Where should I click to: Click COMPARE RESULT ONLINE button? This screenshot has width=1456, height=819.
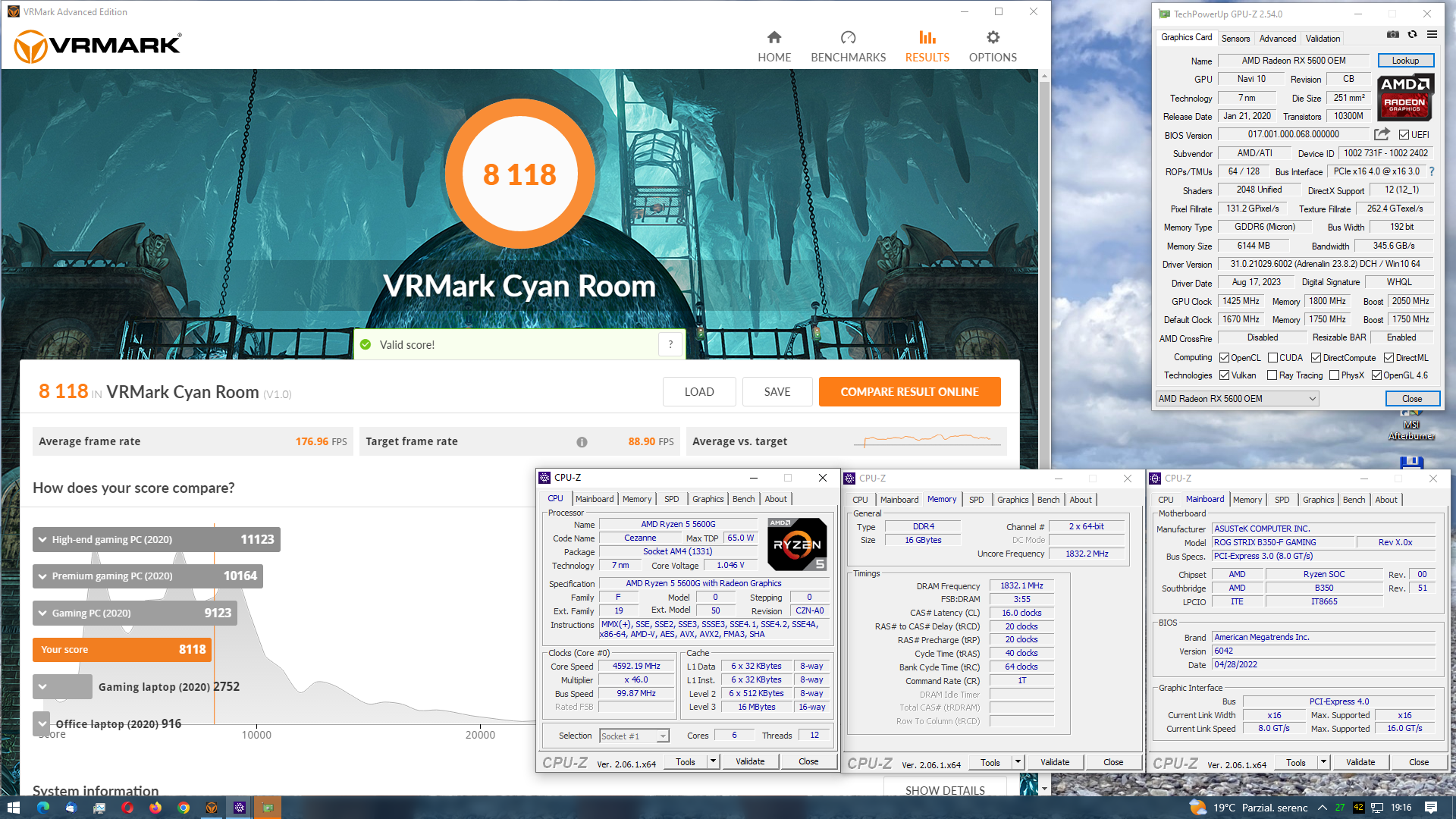pos(909,392)
